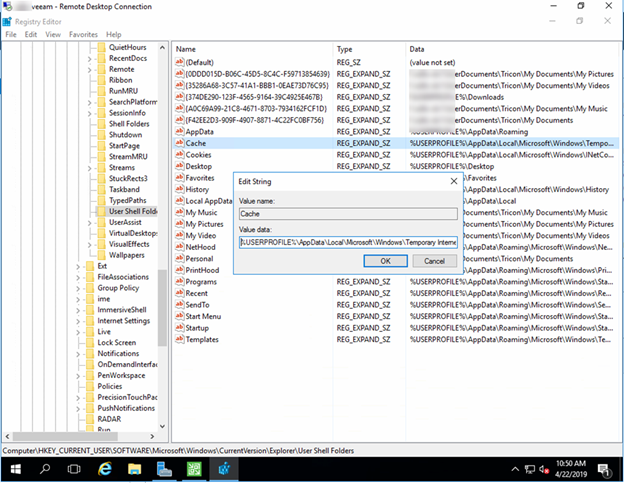This screenshot has width=624, height=483.
Task: Expand the VisualEffects key
Action: pyautogui.click(x=90, y=245)
